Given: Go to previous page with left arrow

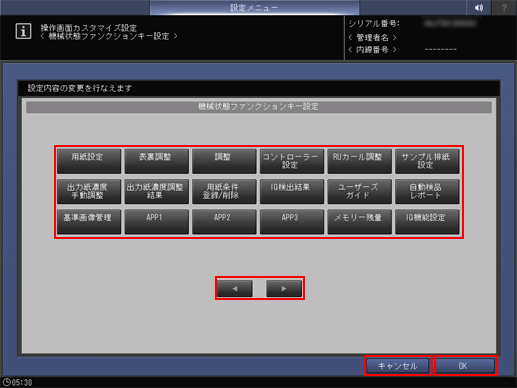Looking at the screenshot, I should (x=235, y=288).
